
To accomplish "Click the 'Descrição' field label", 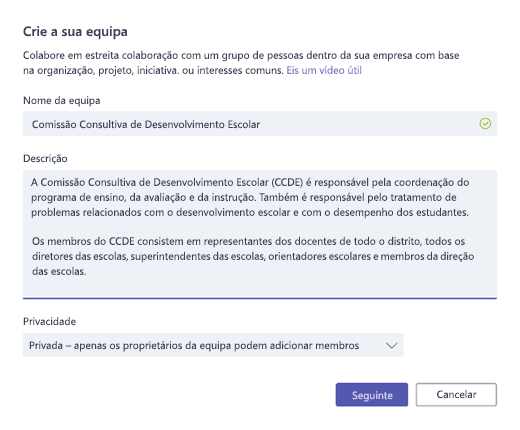I will pos(45,158).
